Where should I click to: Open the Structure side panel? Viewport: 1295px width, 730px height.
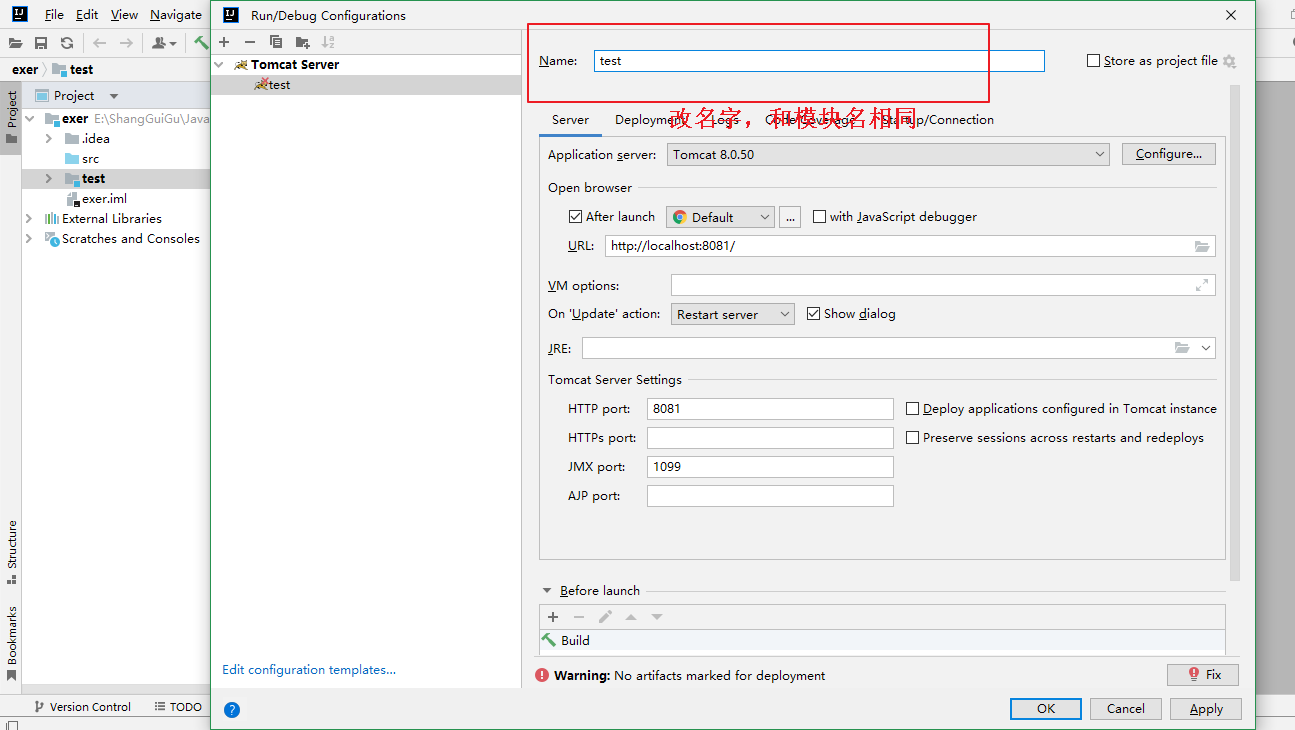12,551
